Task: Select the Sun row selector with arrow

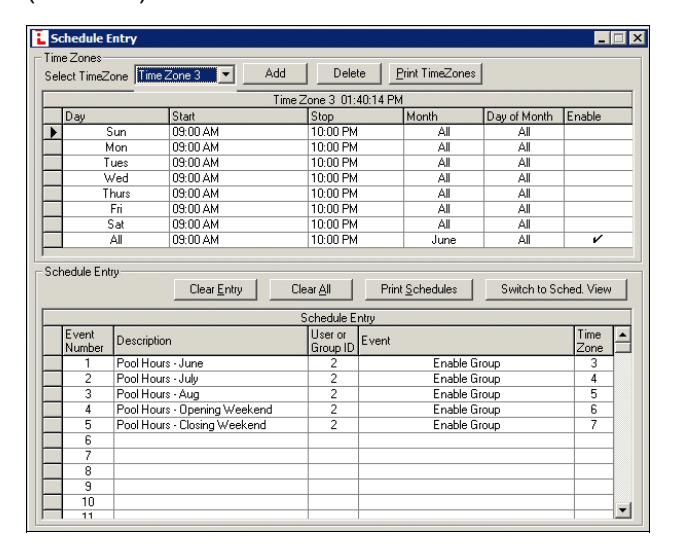Action: 53,132
